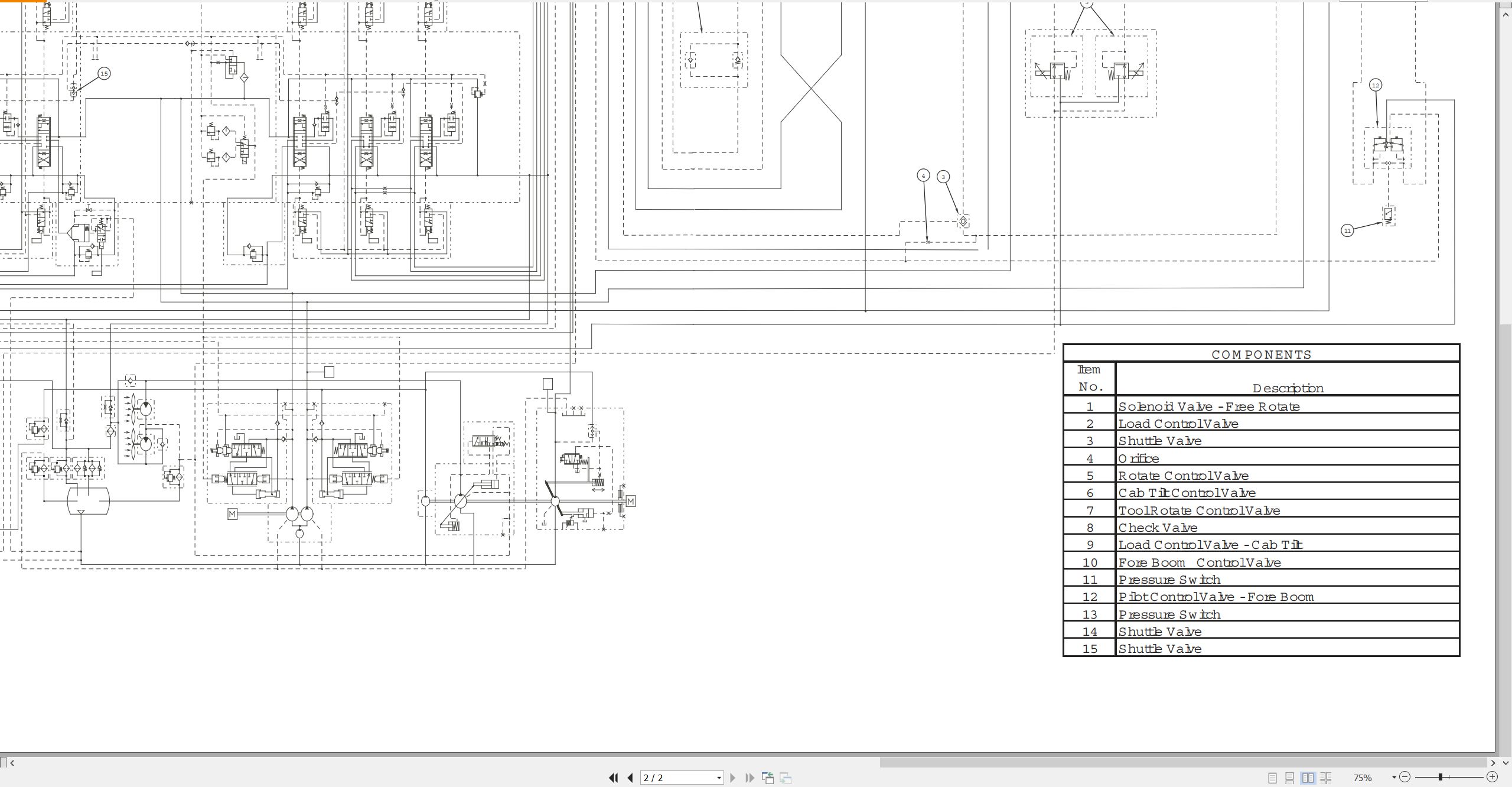
Task: Select two-page continuous view
Action: tap(1325, 778)
